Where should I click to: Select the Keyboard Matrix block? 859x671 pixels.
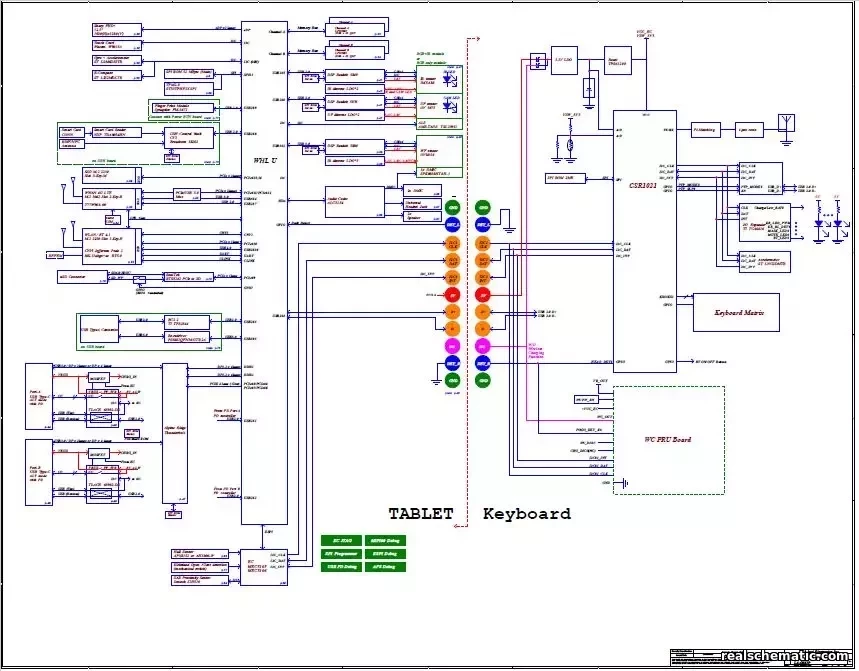coord(736,313)
